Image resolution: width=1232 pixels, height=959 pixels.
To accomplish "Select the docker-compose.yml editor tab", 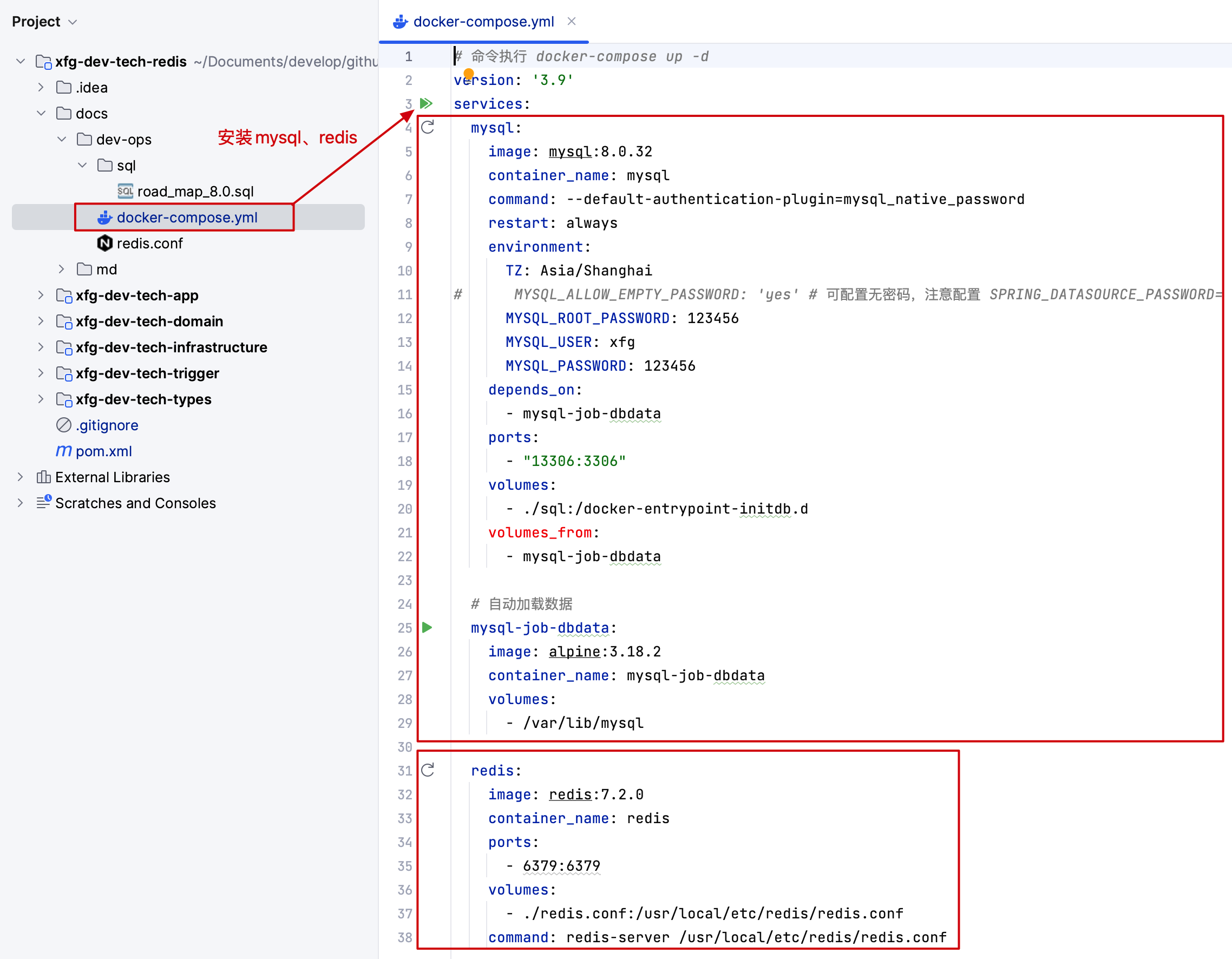I will point(483,22).
